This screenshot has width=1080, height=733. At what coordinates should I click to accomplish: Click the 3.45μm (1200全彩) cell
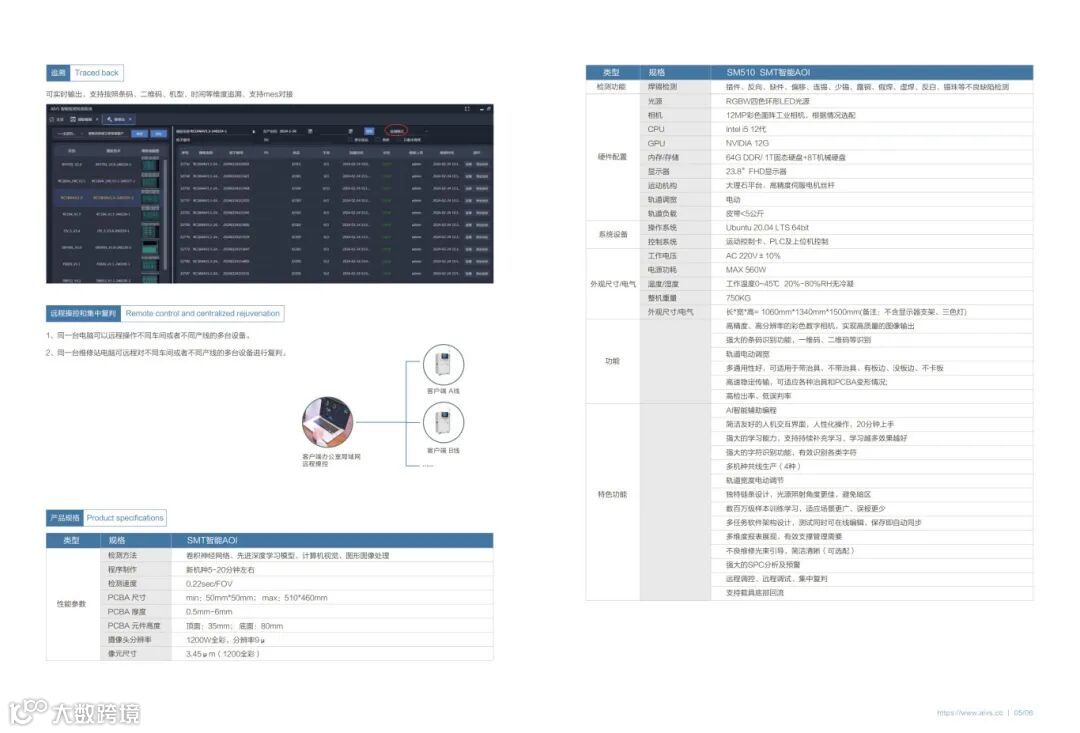(x=332, y=654)
